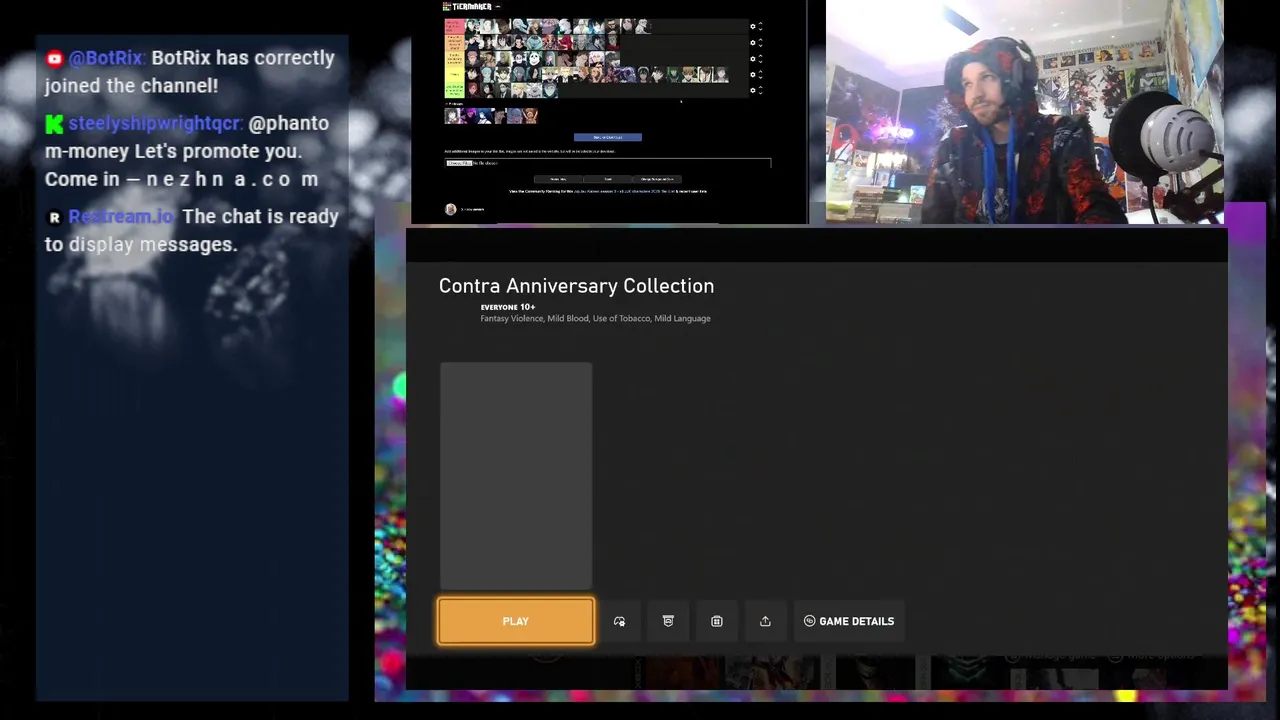Select the streamer webcam feed

[x=1025, y=111]
